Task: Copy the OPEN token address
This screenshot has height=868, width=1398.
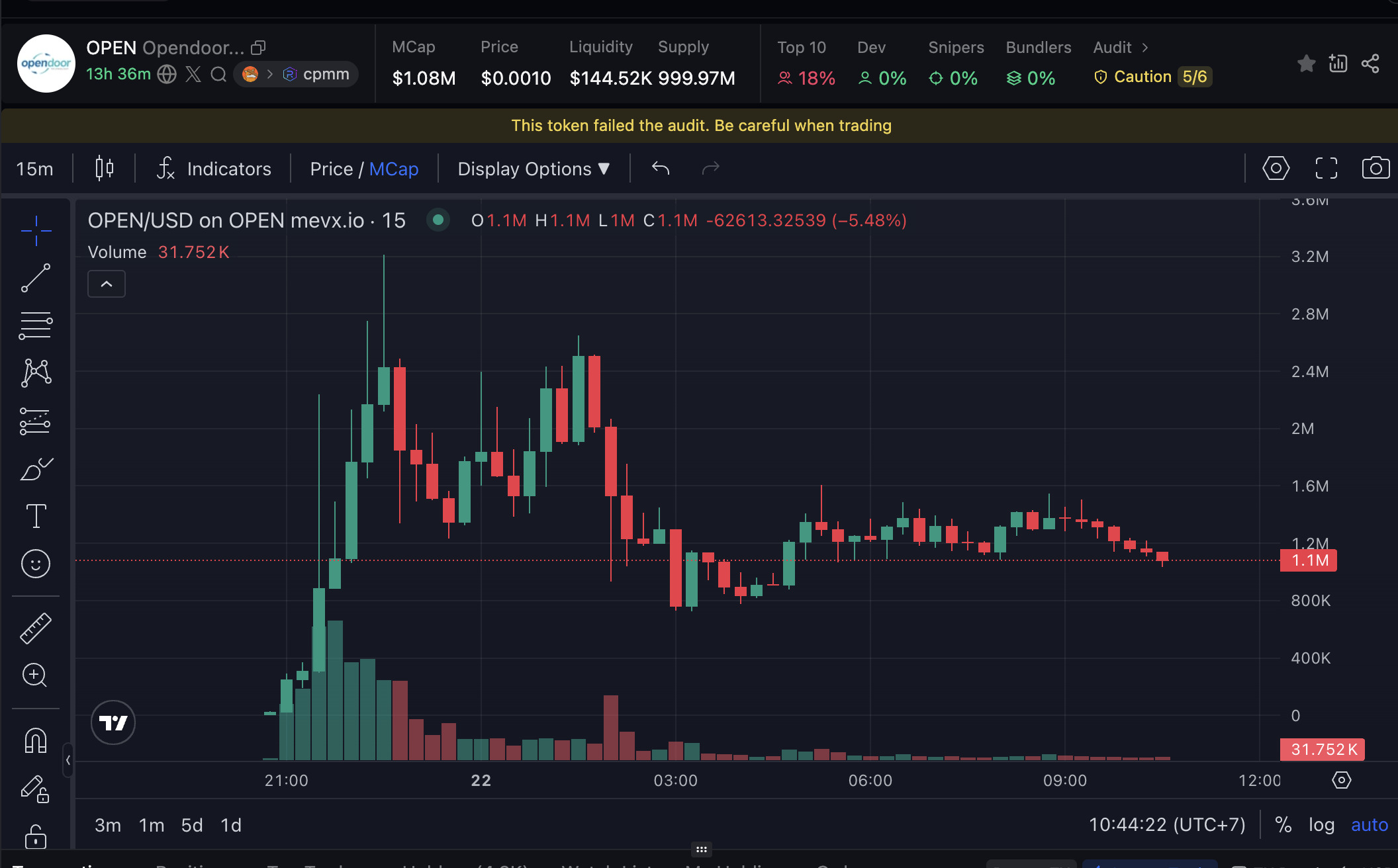Action: click(x=258, y=48)
